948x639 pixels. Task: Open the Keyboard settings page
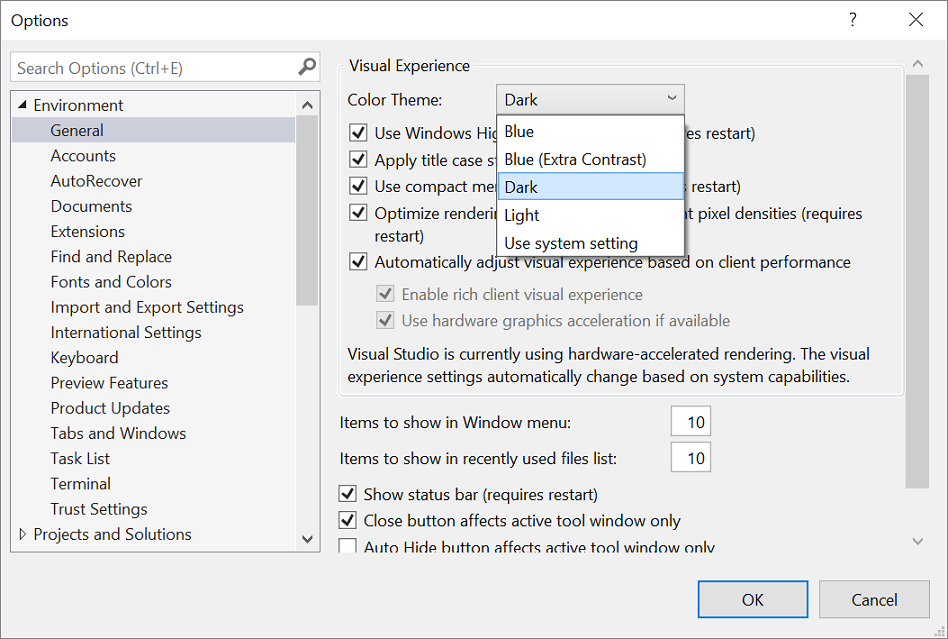pyautogui.click(x=84, y=357)
